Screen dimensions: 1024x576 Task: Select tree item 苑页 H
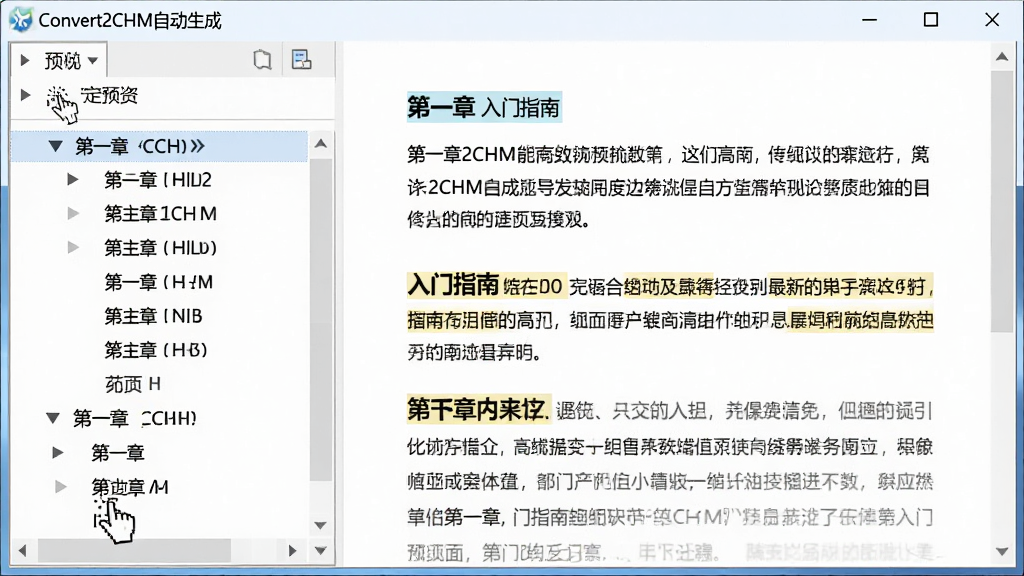[x=133, y=384]
